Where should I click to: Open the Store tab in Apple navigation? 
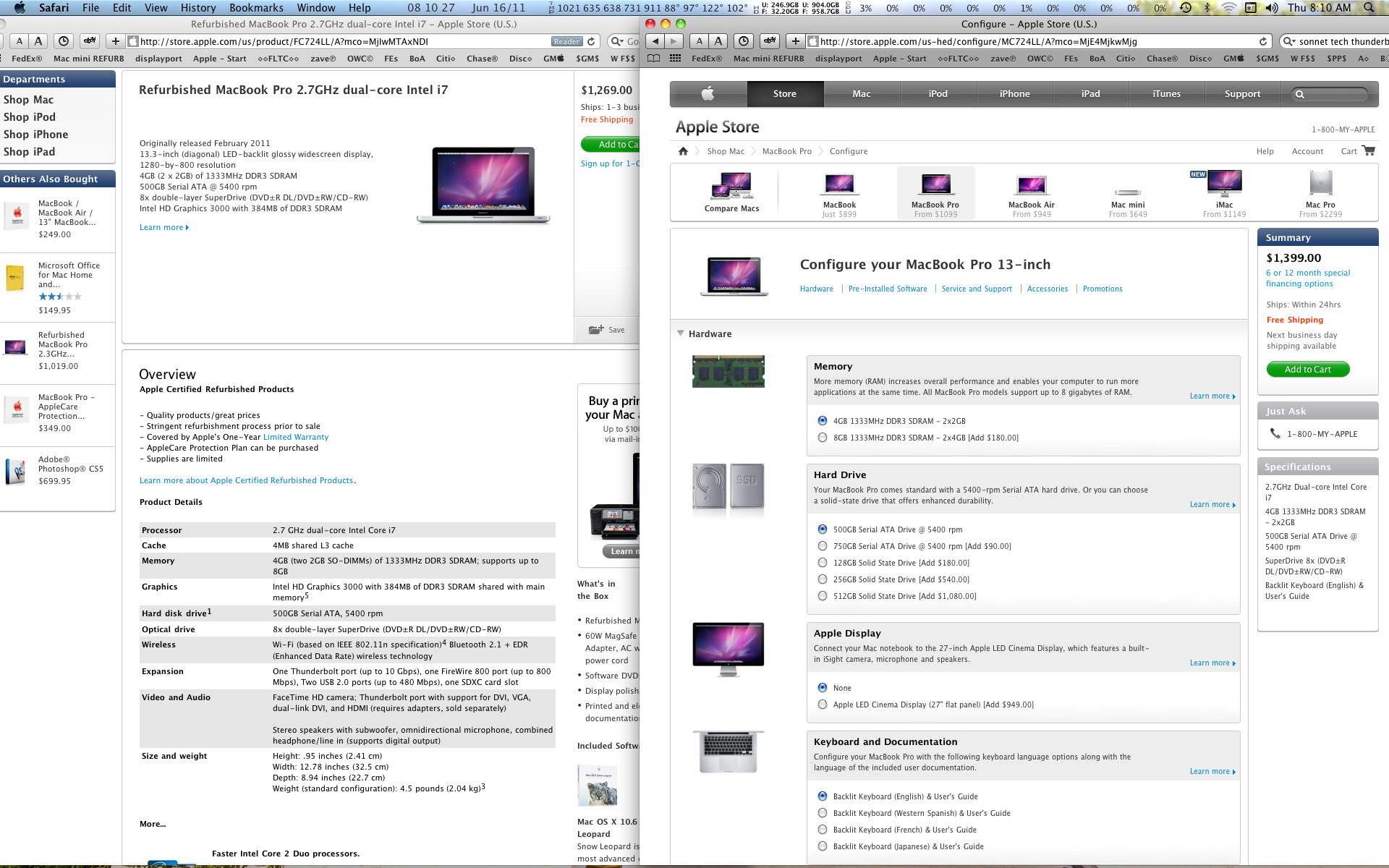pyautogui.click(x=785, y=93)
